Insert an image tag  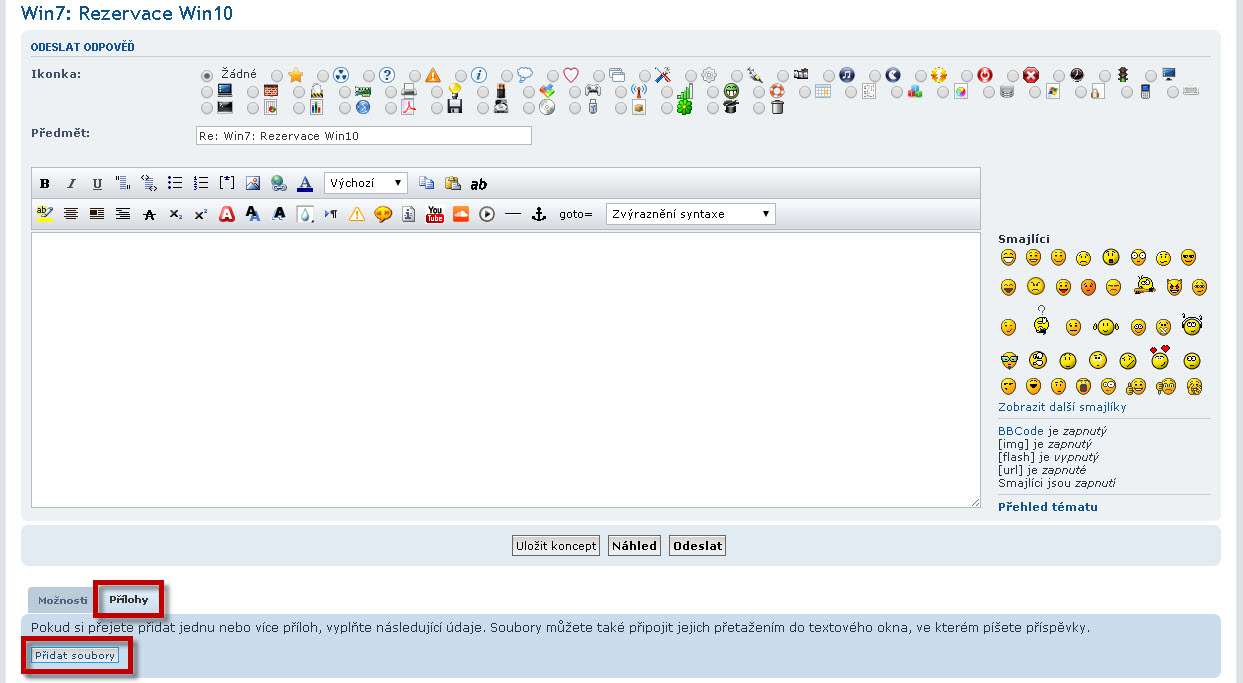pyautogui.click(x=253, y=183)
